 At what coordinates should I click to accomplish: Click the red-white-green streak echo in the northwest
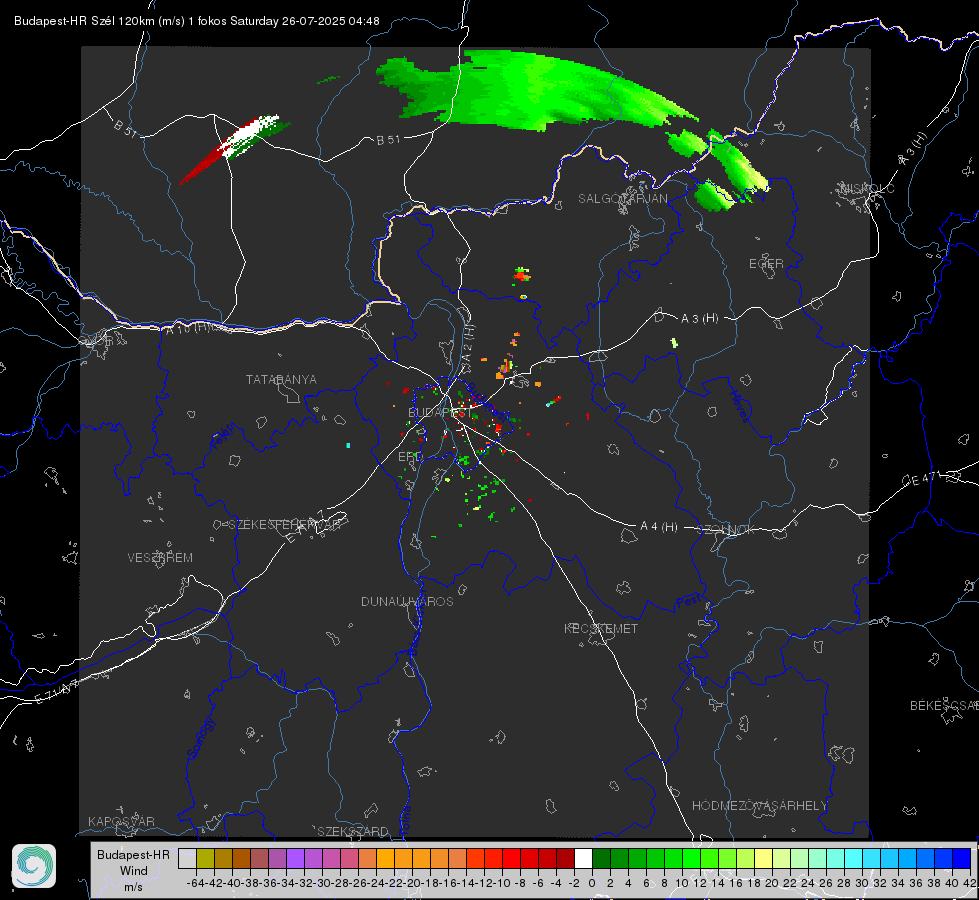[x=234, y=149]
